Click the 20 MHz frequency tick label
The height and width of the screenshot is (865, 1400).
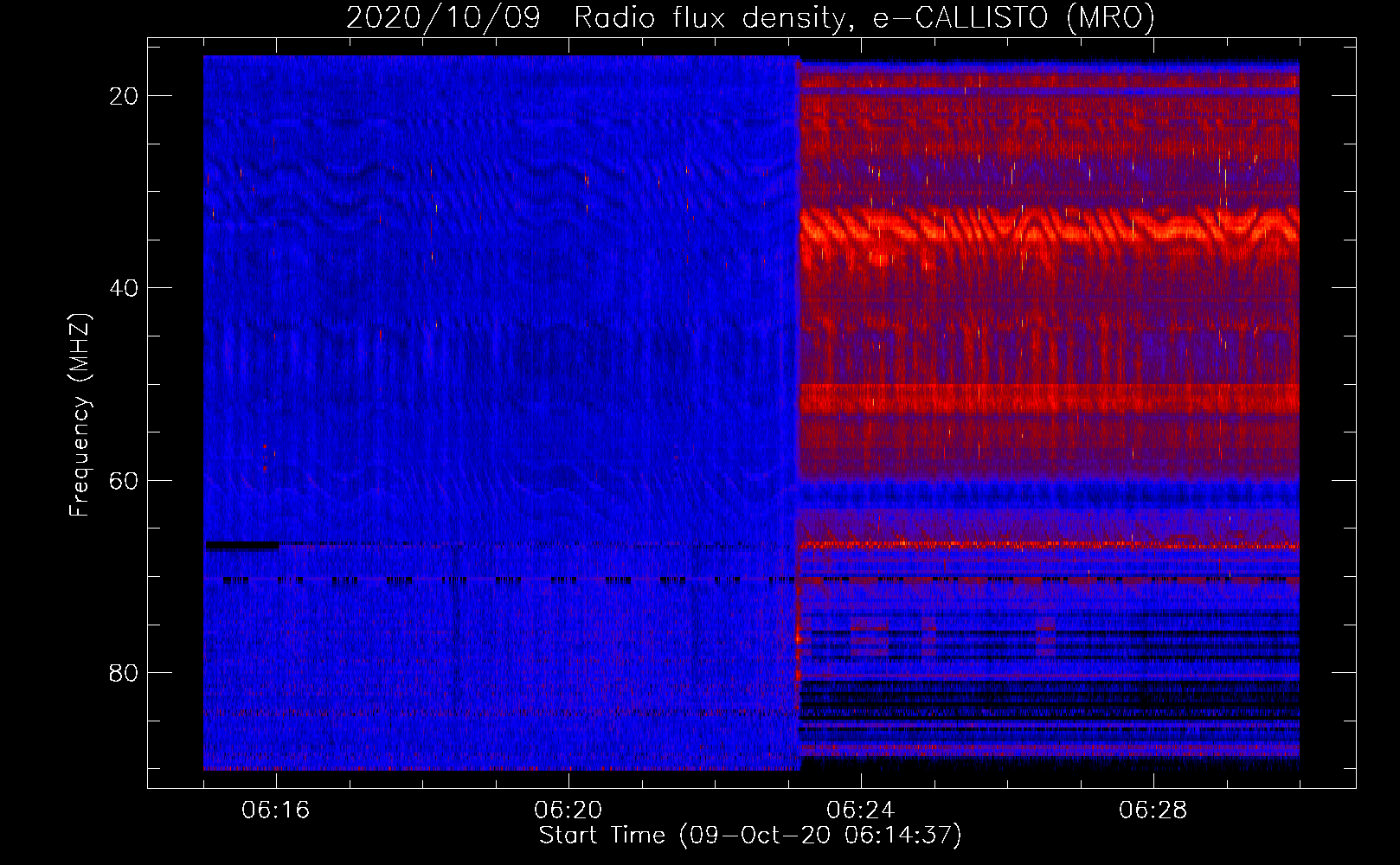(x=124, y=96)
